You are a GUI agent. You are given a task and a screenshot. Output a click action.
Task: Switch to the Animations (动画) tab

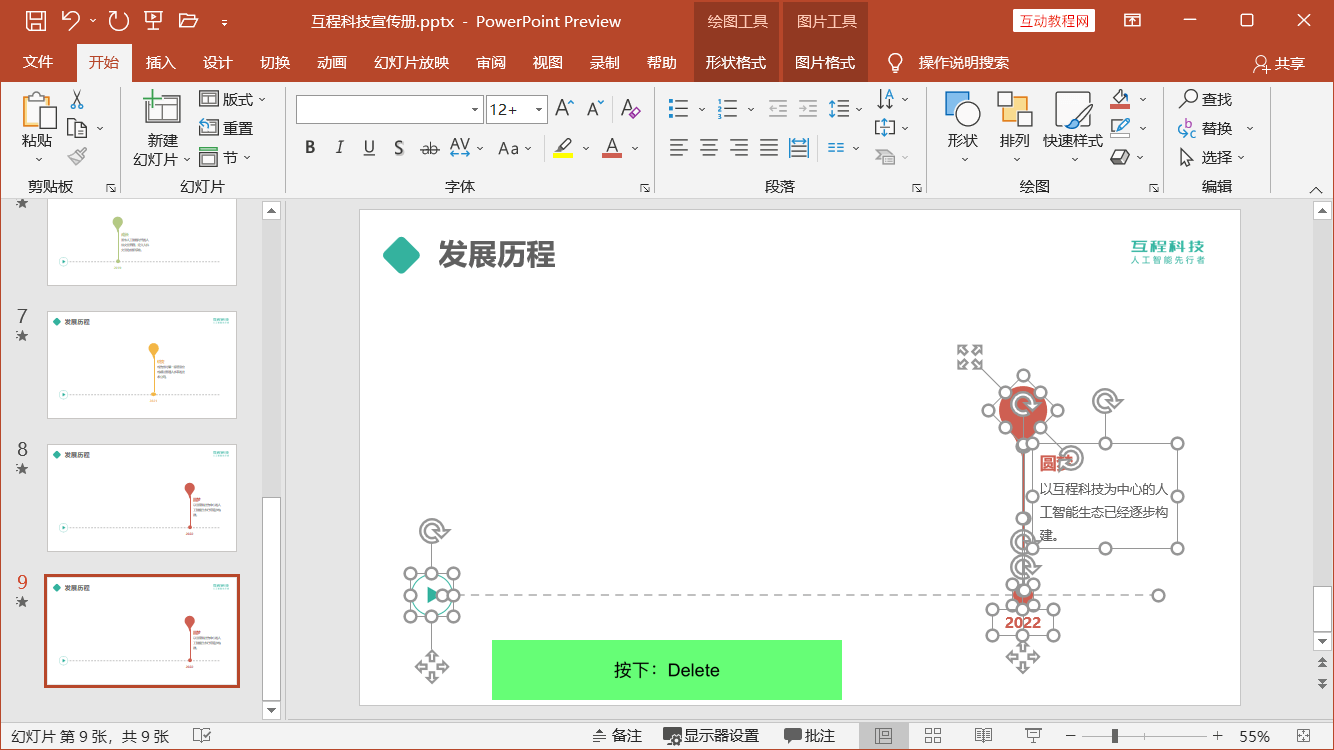tap(331, 62)
